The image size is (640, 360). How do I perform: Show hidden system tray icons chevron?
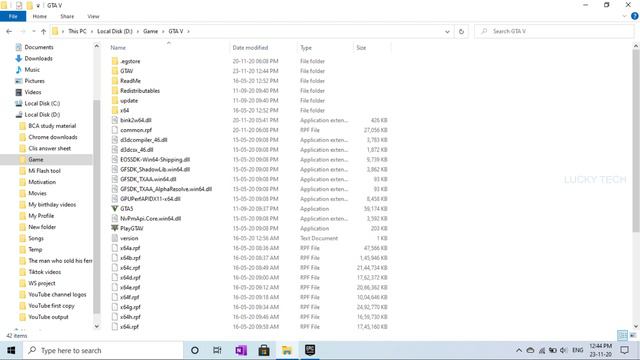pyautogui.click(x=519, y=350)
